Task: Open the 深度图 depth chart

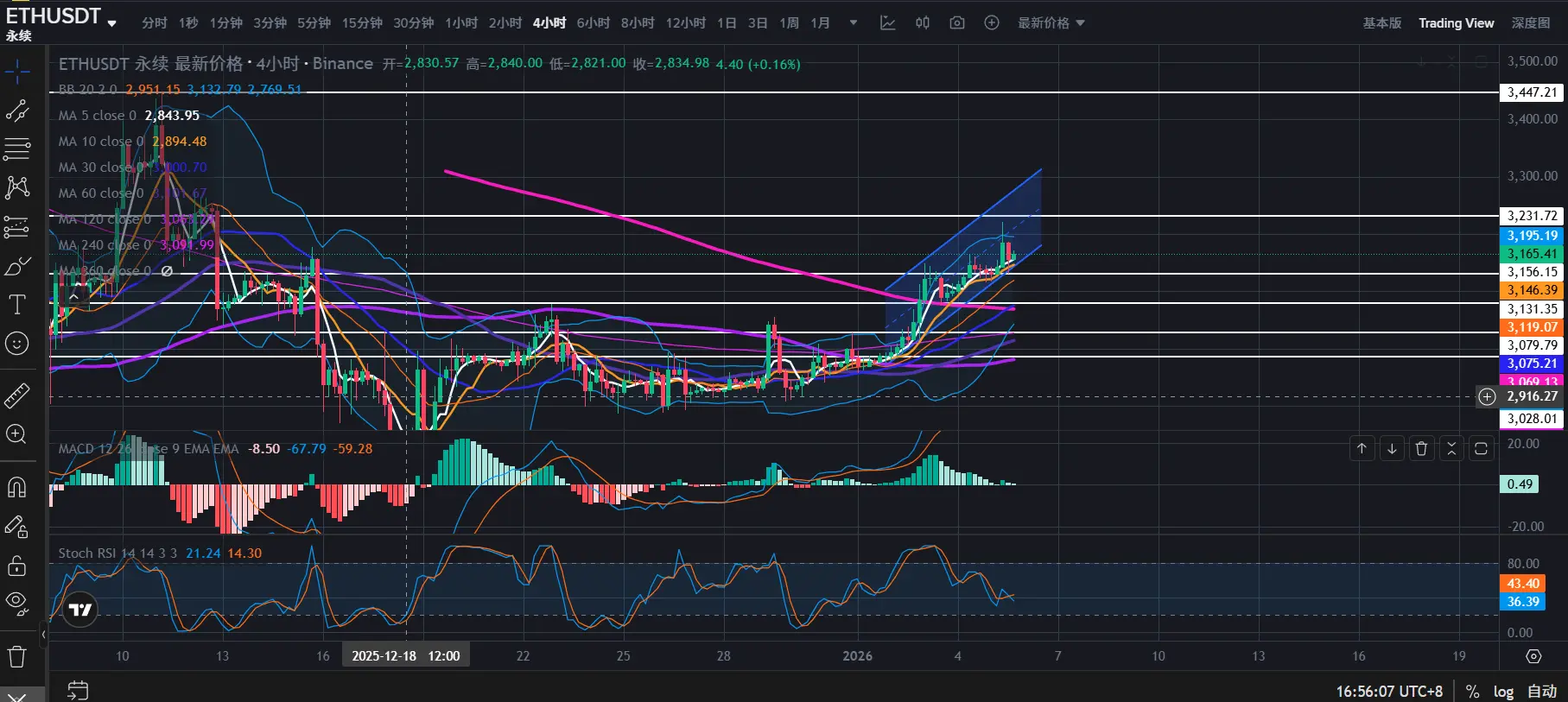Action: pos(1531,23)
